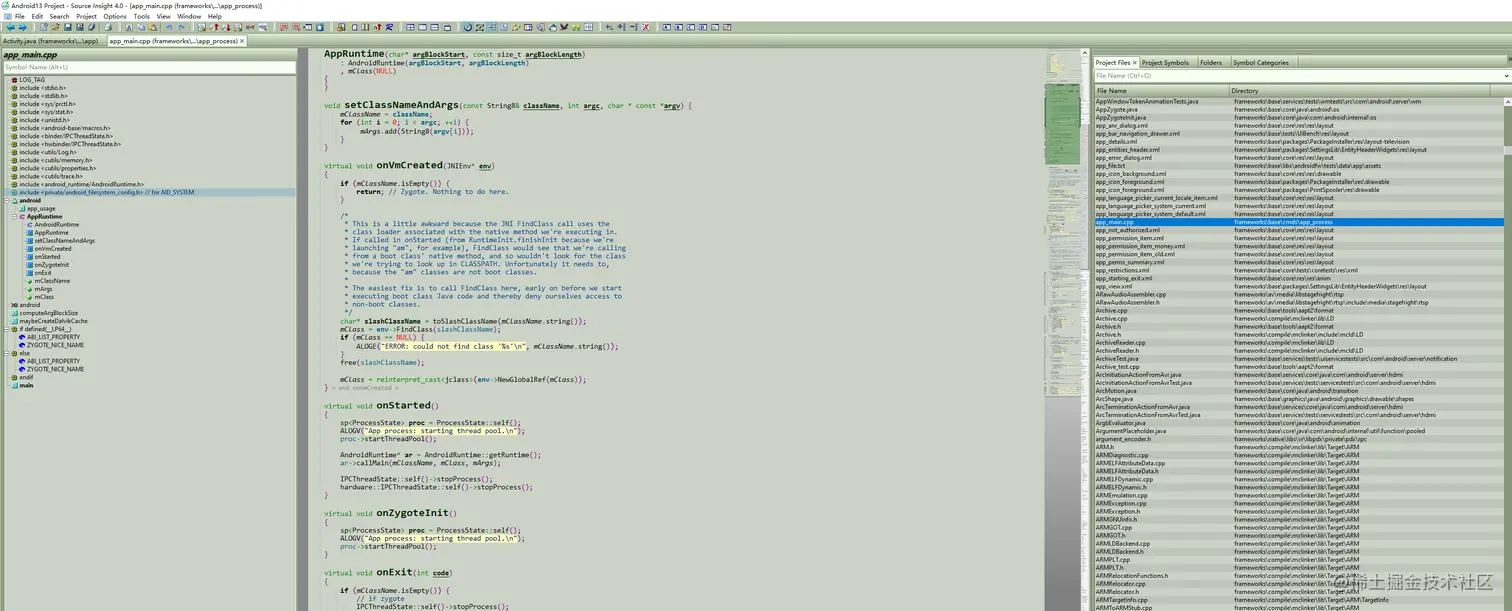The width and height of the screenshot is (1512, 611).
Task: Click the Redo toolbar icon
Action: [x=181, y=27]
